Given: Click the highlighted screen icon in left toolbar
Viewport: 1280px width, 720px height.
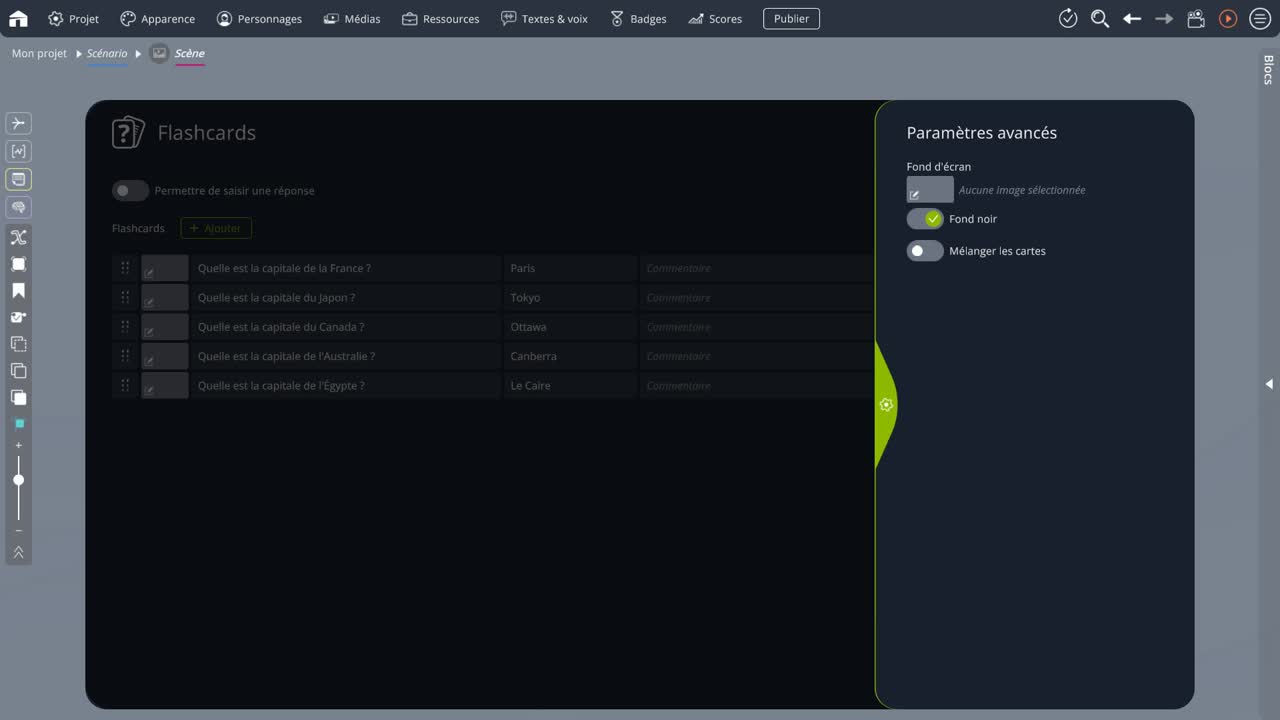Looking at the screenshot, I should pos(18,179).
